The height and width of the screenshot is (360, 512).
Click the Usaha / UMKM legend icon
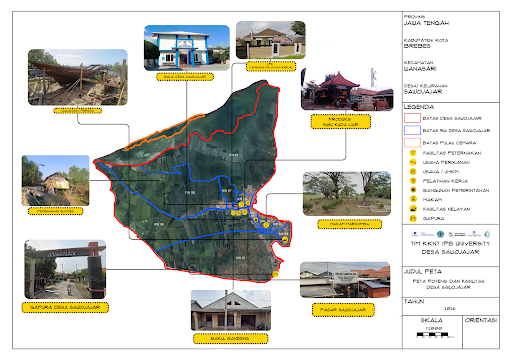413,172
